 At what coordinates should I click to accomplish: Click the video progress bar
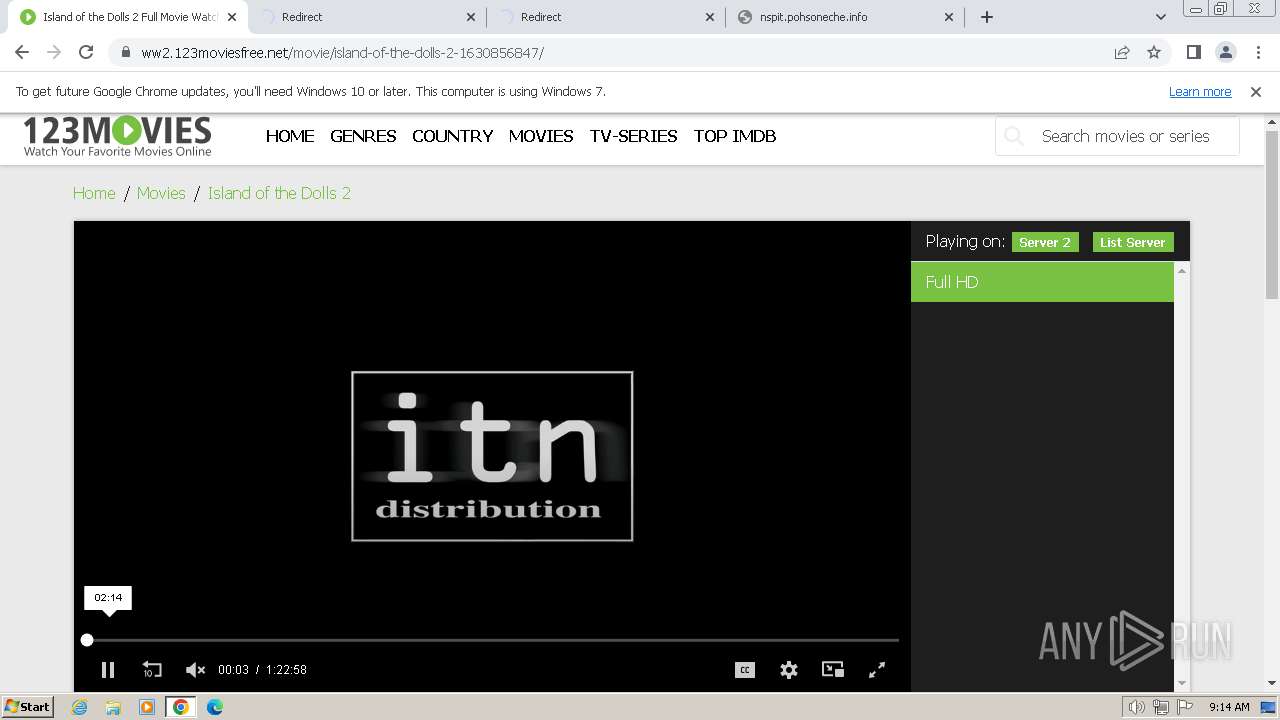click(x=492, y=640)
